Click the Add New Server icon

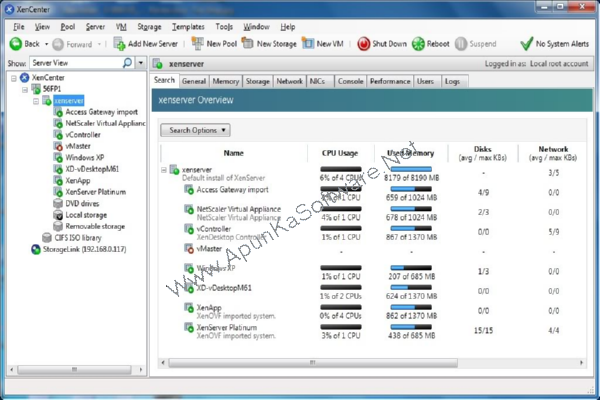(x=119, y=44)
